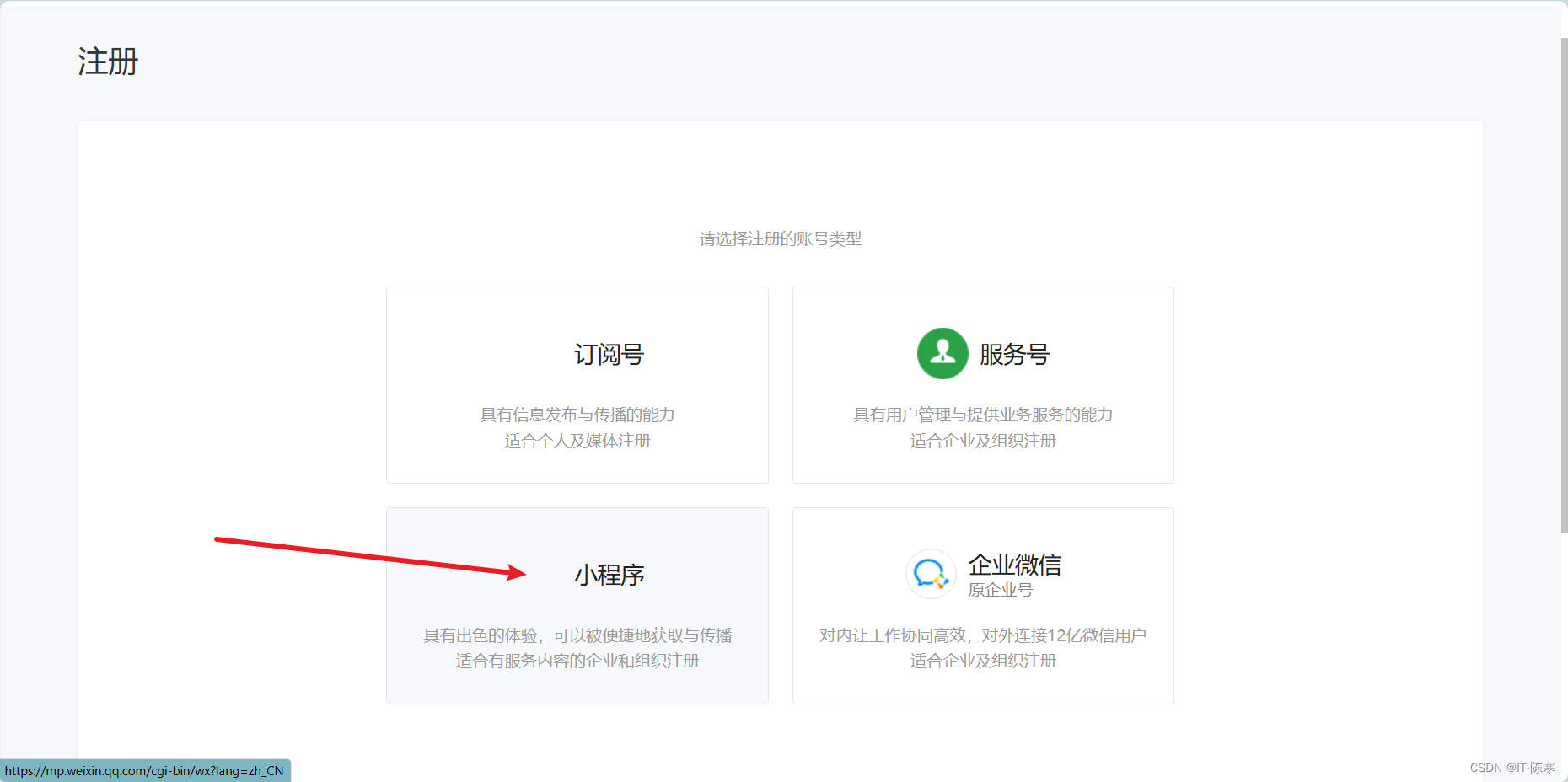The image size is (1568, 782).
Task: Click the text 具有信息发布与传播的能力
Action: tap(577, 415)
